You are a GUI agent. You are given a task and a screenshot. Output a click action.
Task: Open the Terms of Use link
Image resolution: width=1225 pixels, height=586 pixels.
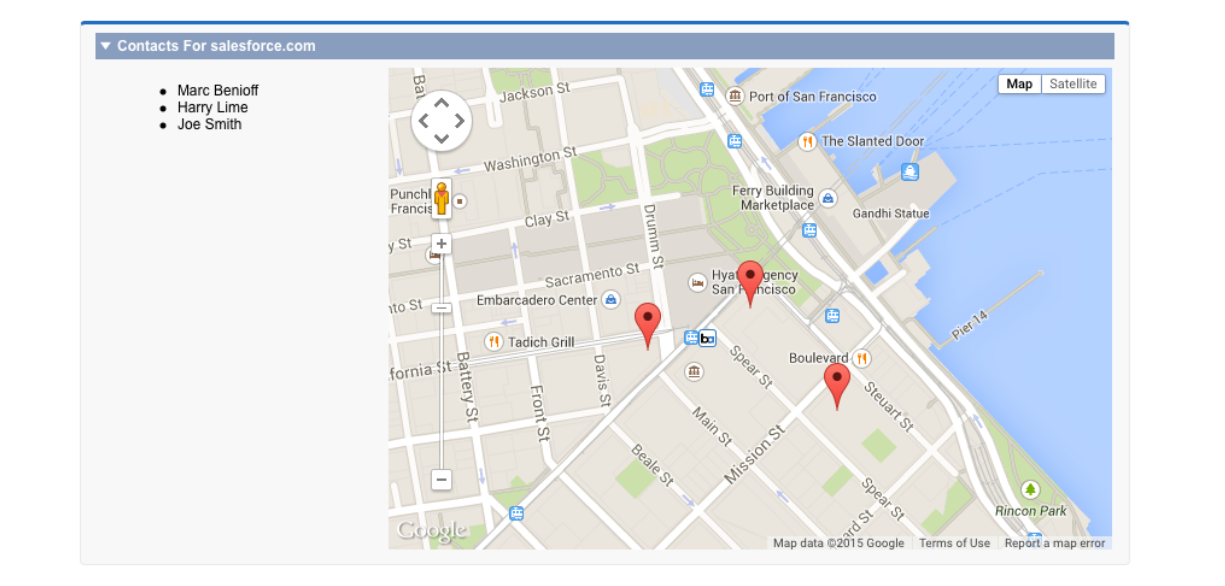pyautogui.click(x=954, y=543)
